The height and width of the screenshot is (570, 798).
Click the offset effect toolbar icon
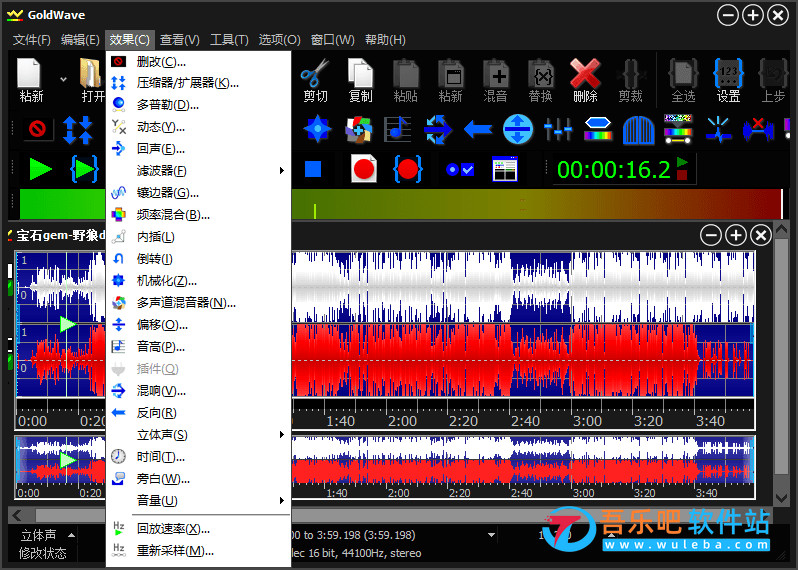(518, 129)
